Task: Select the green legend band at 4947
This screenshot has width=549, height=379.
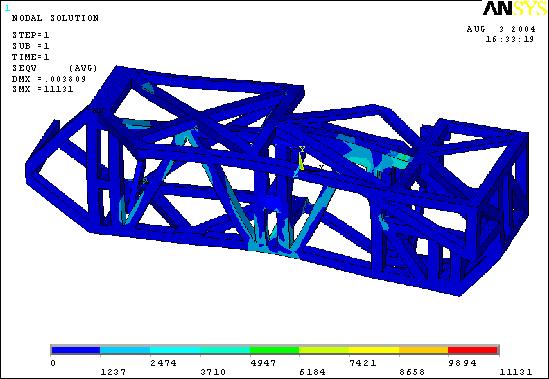Action: [x=274, y=350]
